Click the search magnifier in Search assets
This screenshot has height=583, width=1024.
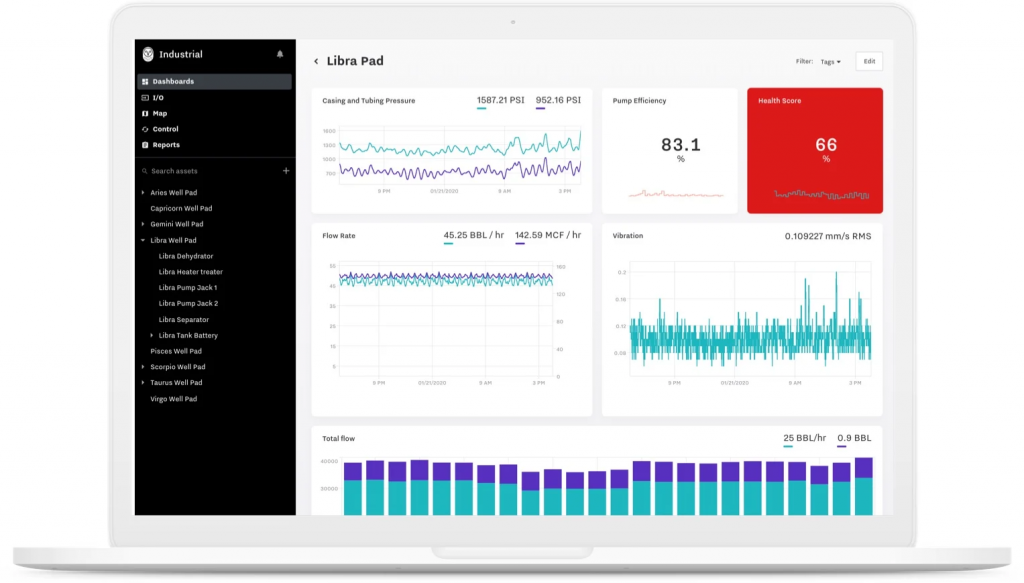(145, 171)
